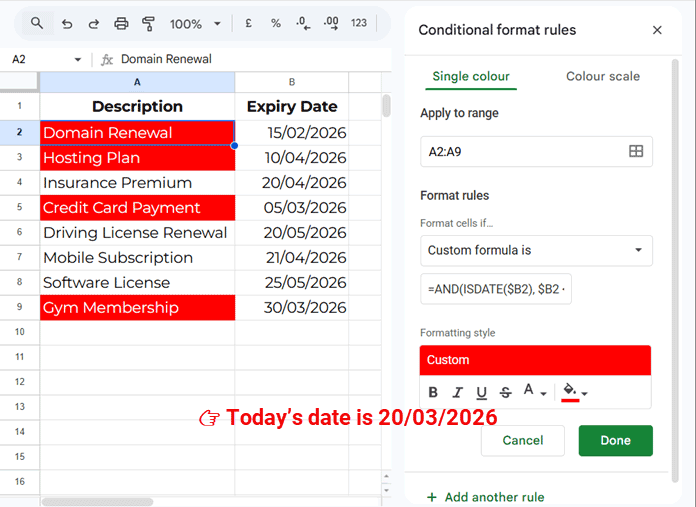Select column B header
This screenshot has width=696, height=507.
coord(292,82)
